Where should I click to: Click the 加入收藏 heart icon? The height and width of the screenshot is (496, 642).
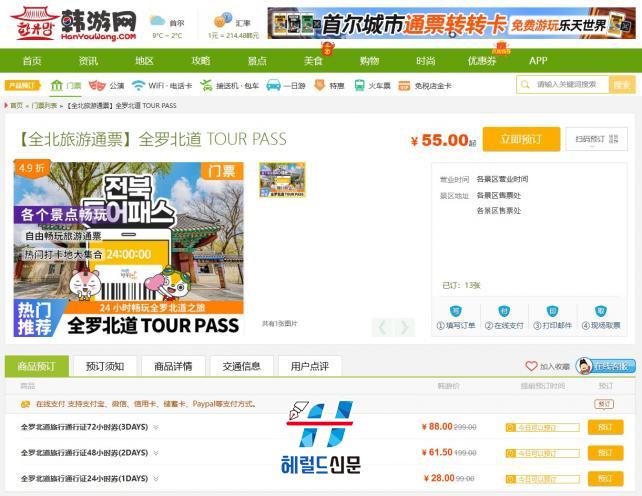[532, 367]
